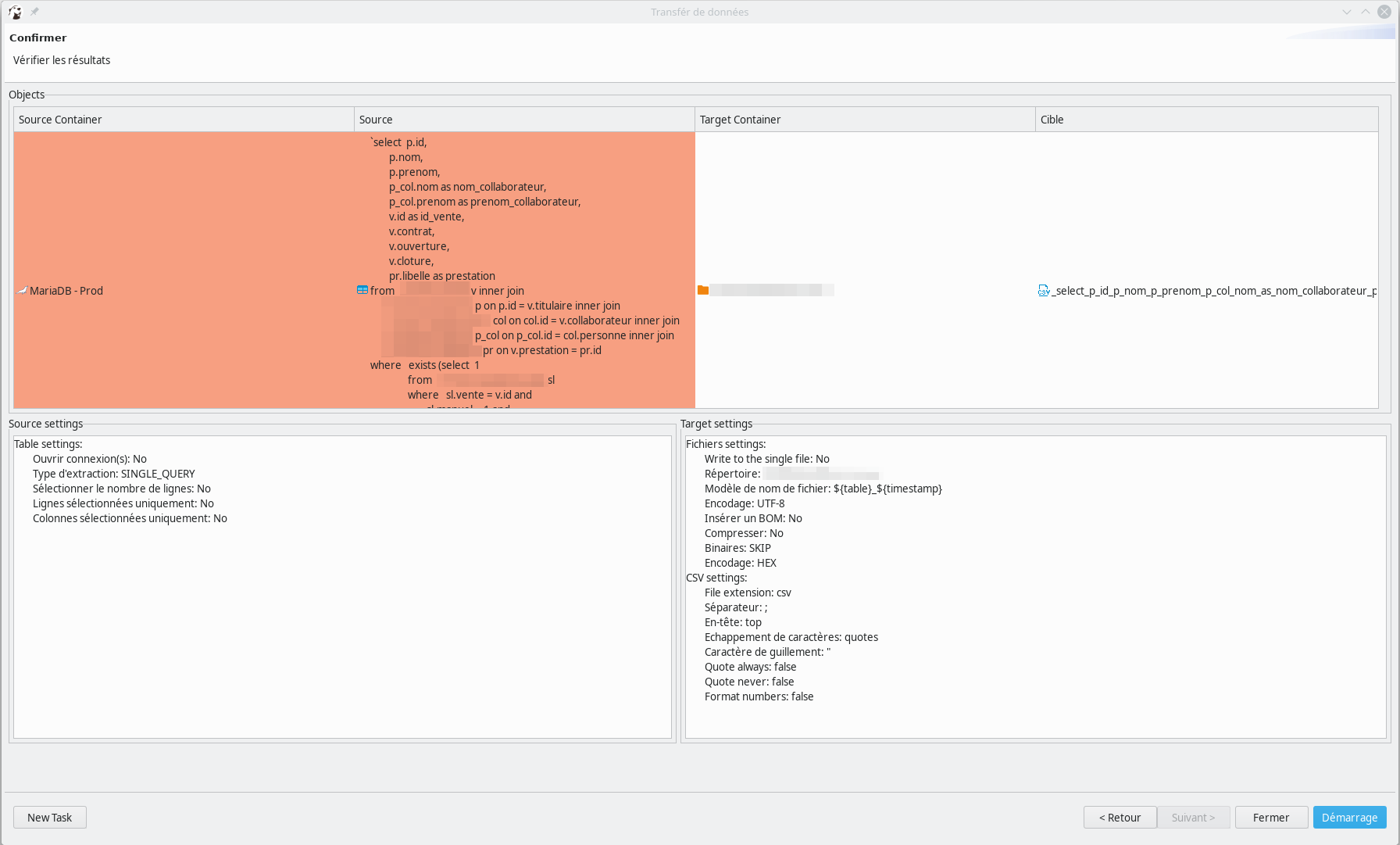Click 'File extension: csv' line
This screenshot has height=845, width=1400.
pyautogui.click(x=748, y=593)
